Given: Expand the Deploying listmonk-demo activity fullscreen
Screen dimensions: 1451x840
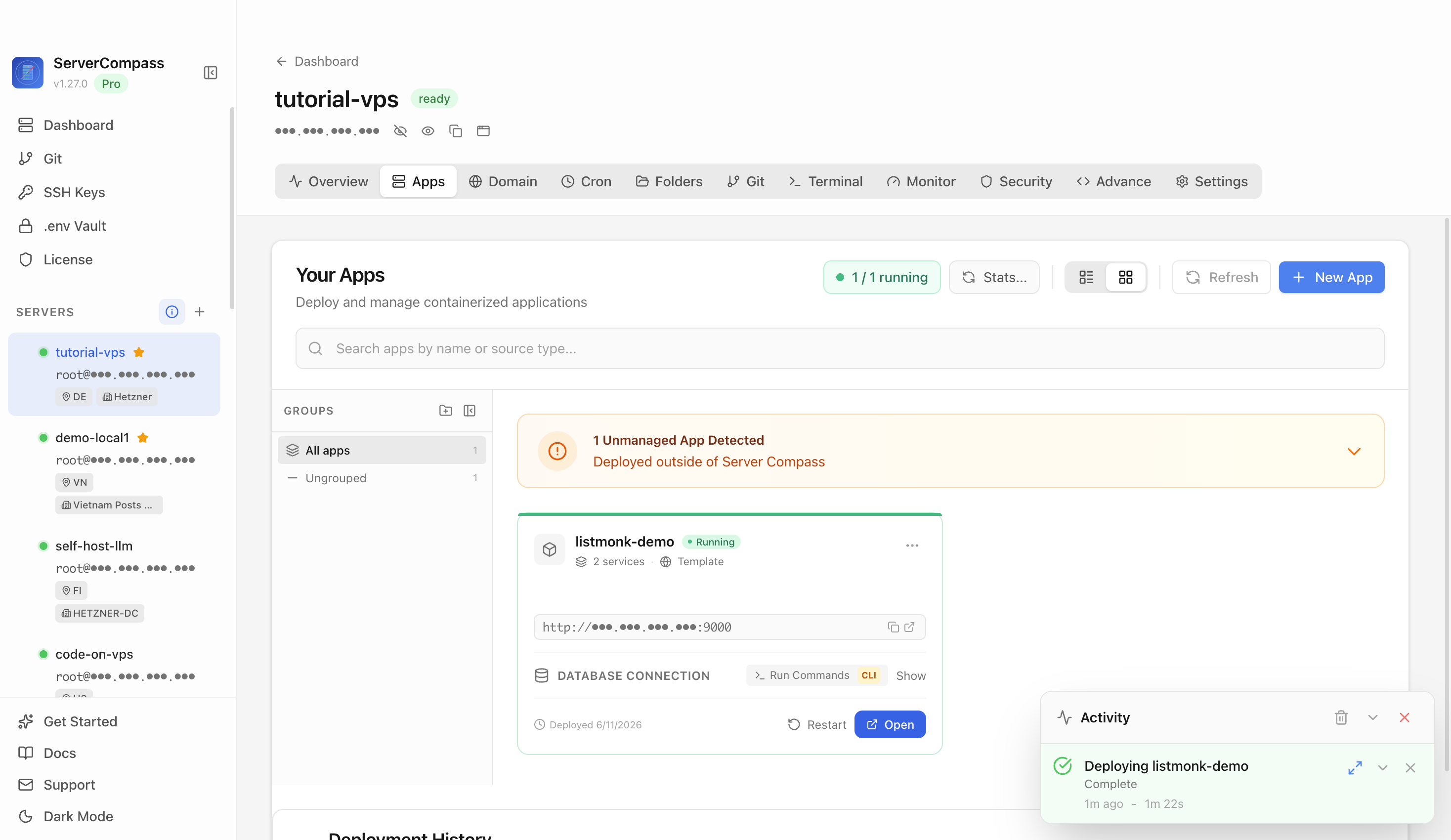Looking at the screenshot, I should 1355,767.
